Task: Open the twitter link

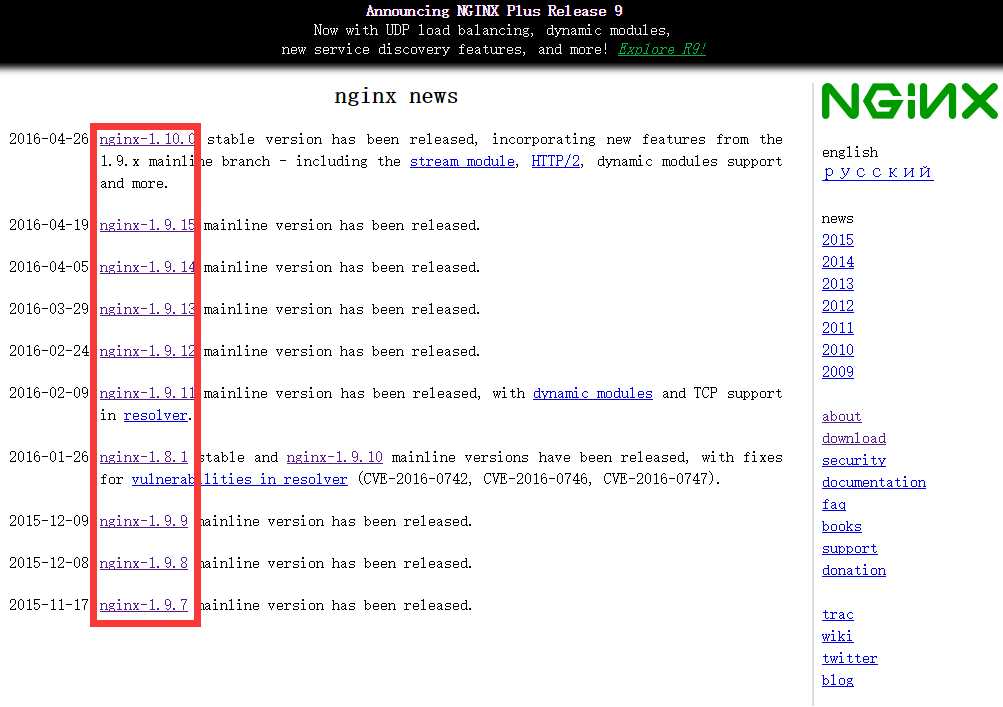Action: [849, 658]
